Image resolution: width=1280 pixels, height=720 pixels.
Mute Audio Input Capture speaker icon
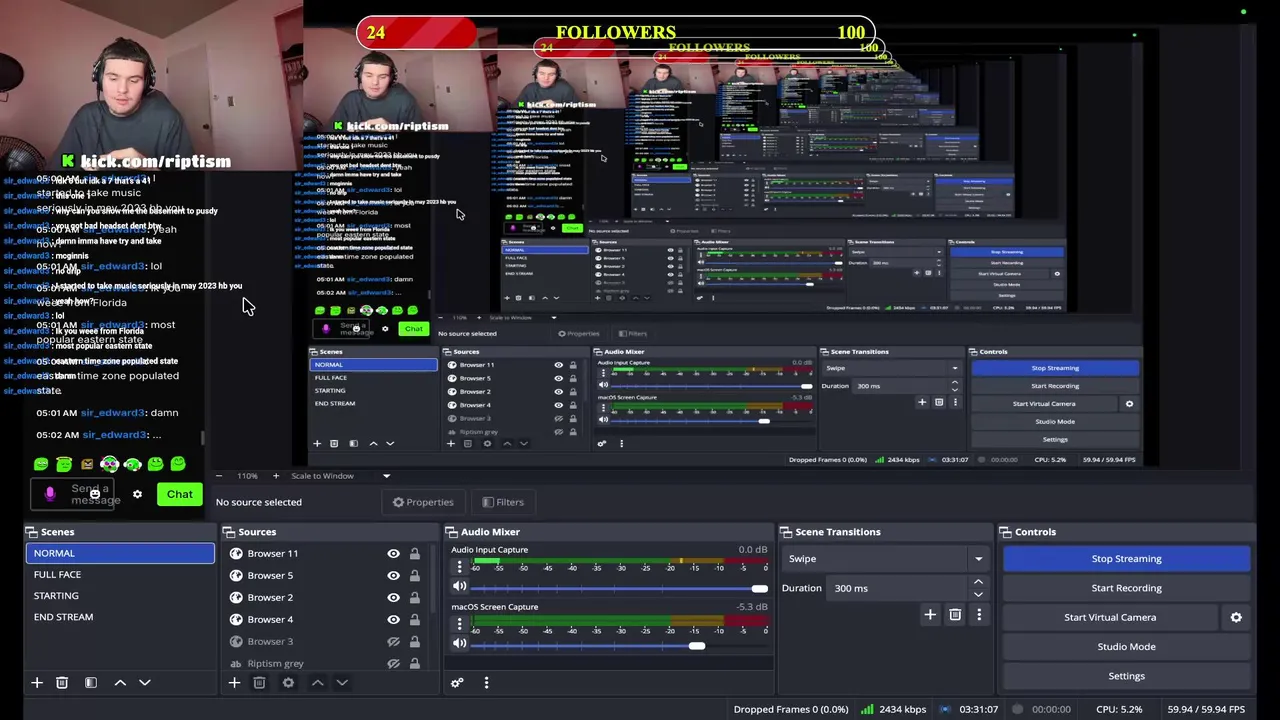point(460,587)
